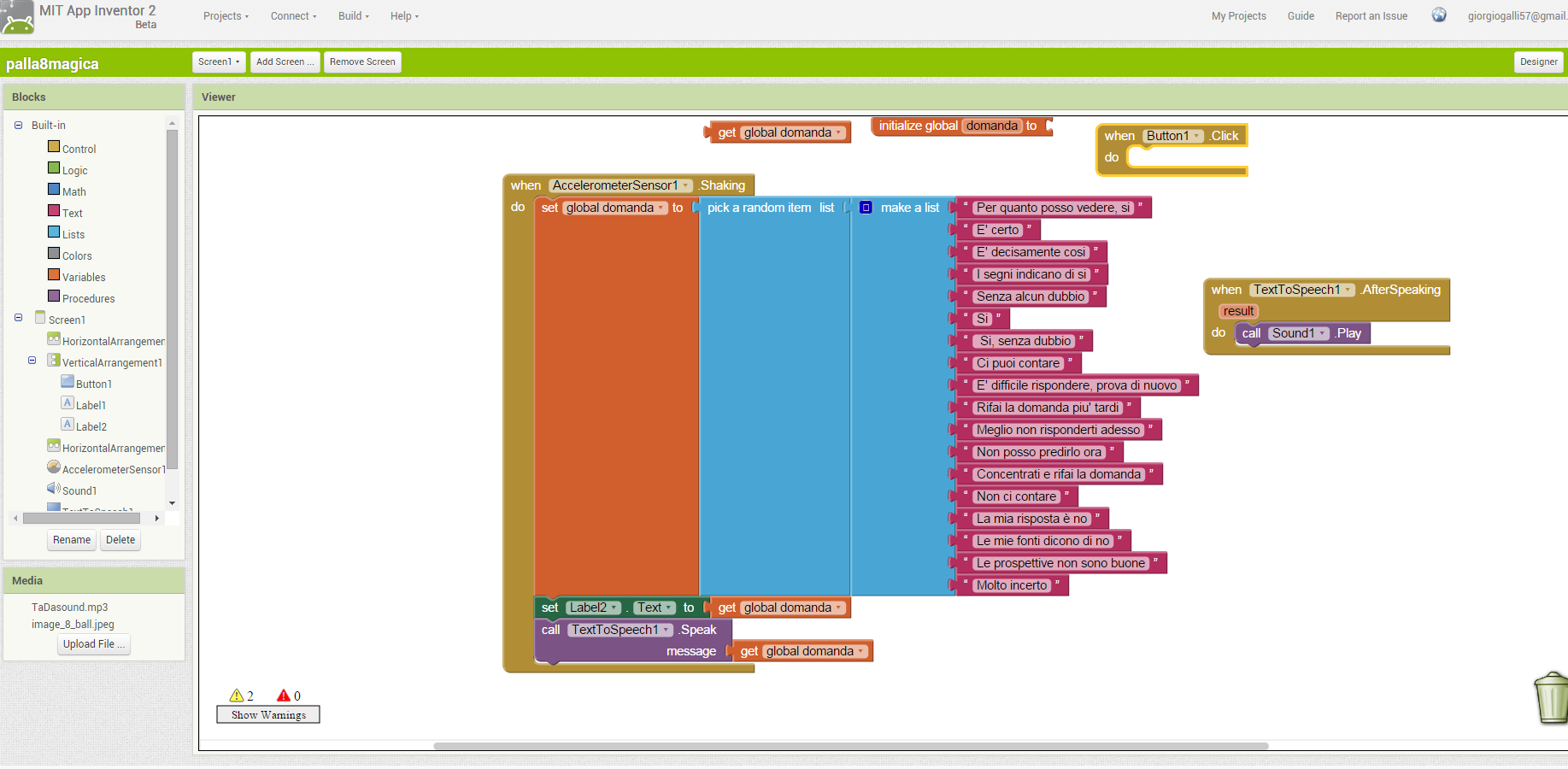Open the Build menu
Image resolution: width=1568 pixels, height=769 pixels.
point(353,16)
